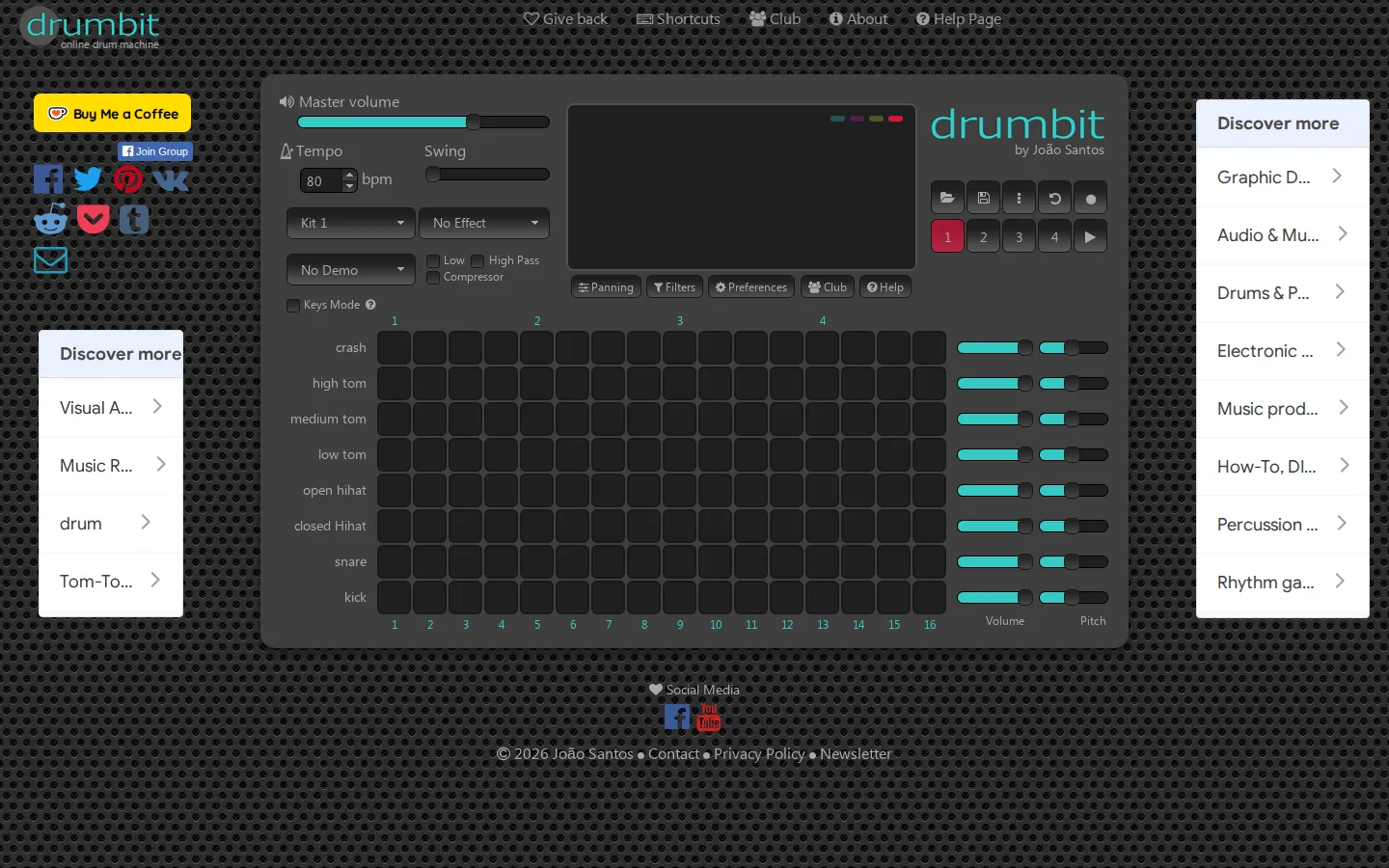Switch to pattern 2

pos(983,236)
